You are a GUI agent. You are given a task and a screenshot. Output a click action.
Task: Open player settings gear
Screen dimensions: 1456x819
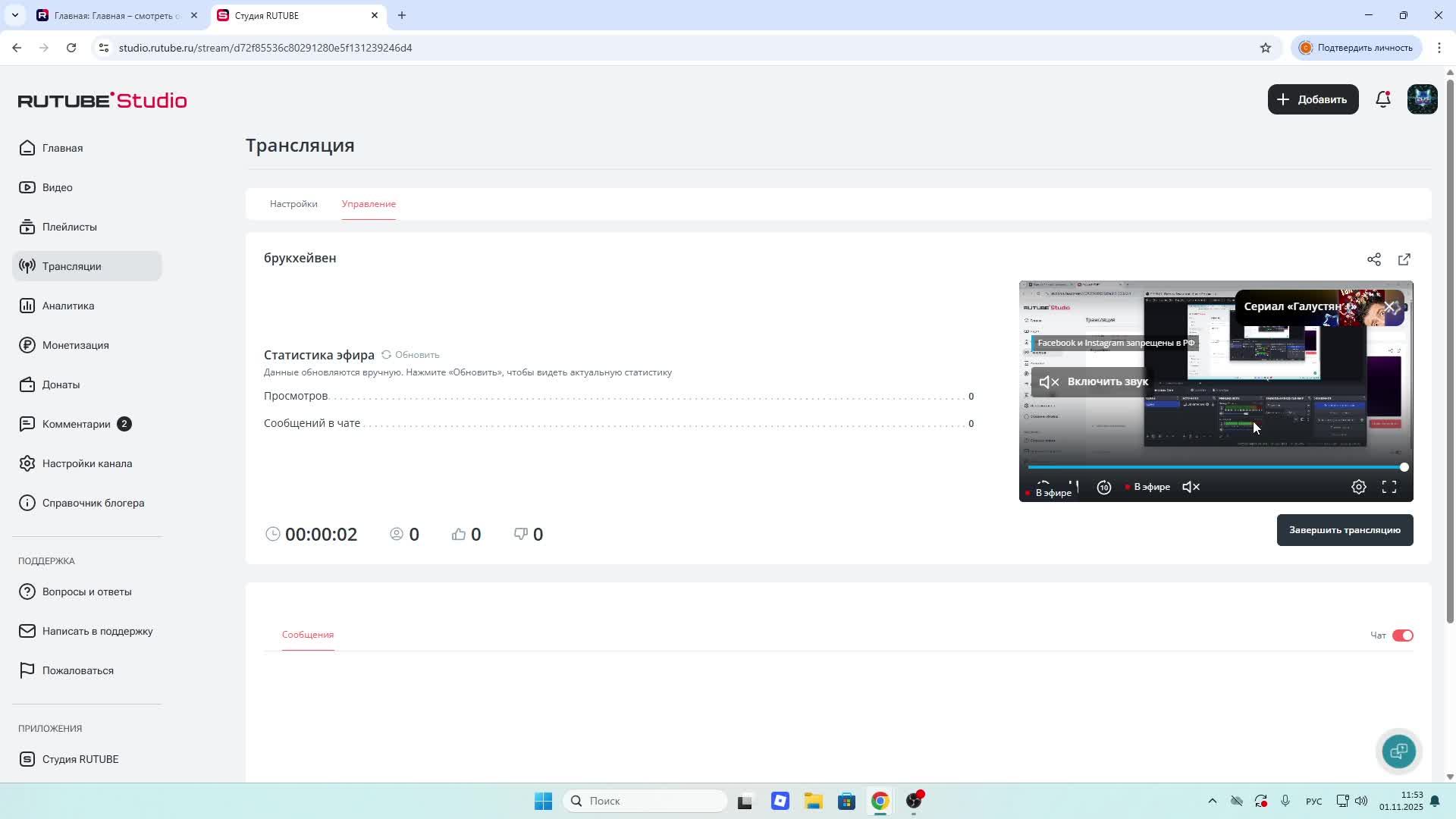click(1358, 487)
